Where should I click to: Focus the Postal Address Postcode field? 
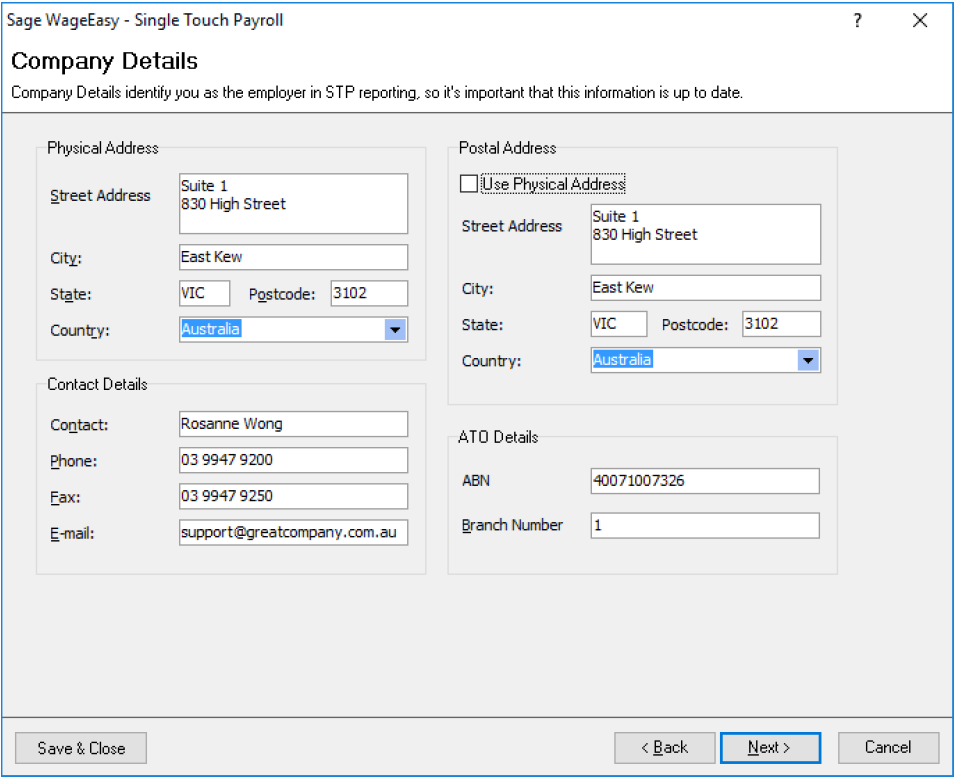[781, 323]
